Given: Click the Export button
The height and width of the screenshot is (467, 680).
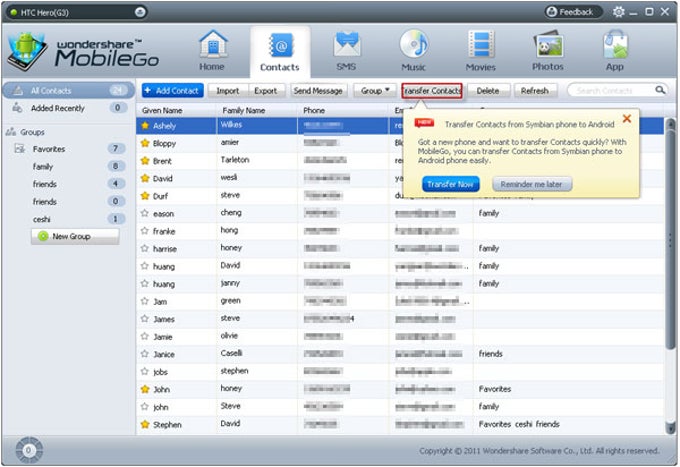Looking at the screenshot, I should [265, 91].
